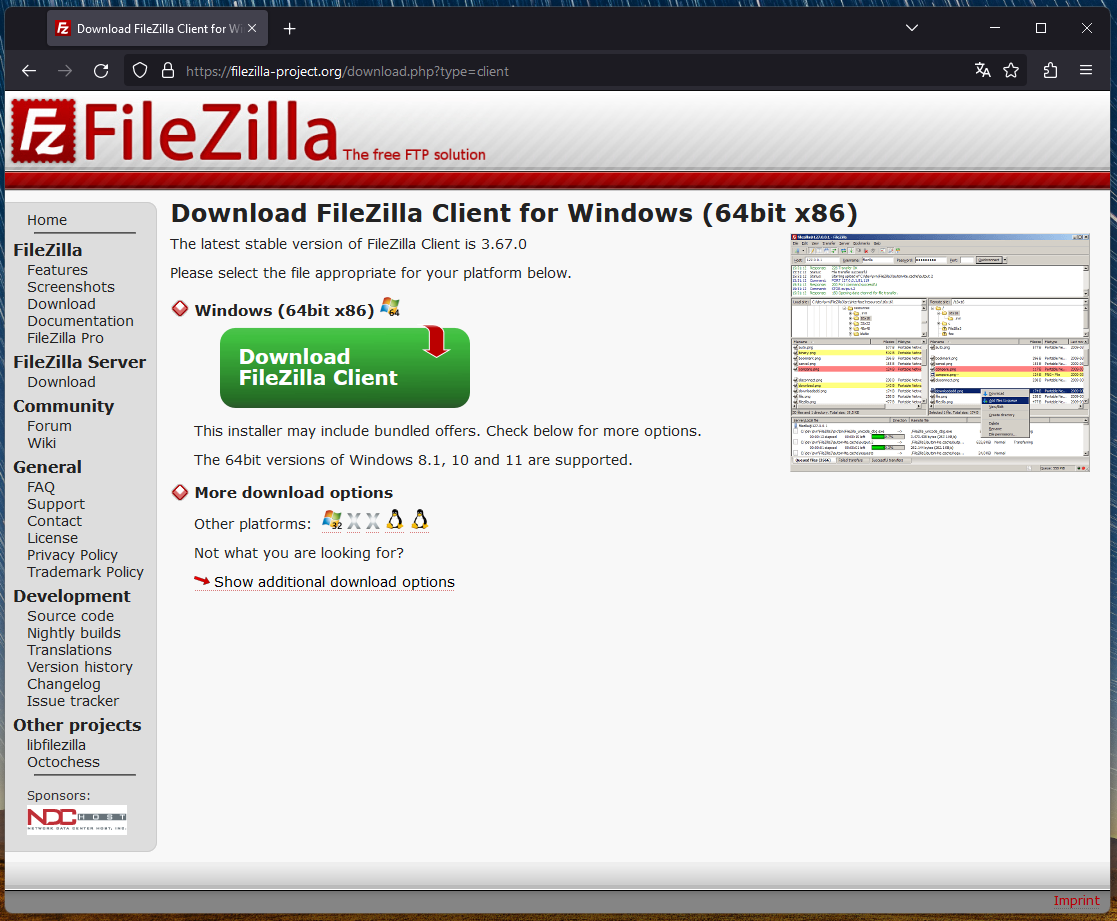Image resolution: width=1117 pixels, height=921 pixels.
Task: Open the Support link
Action: coord(56,504)
